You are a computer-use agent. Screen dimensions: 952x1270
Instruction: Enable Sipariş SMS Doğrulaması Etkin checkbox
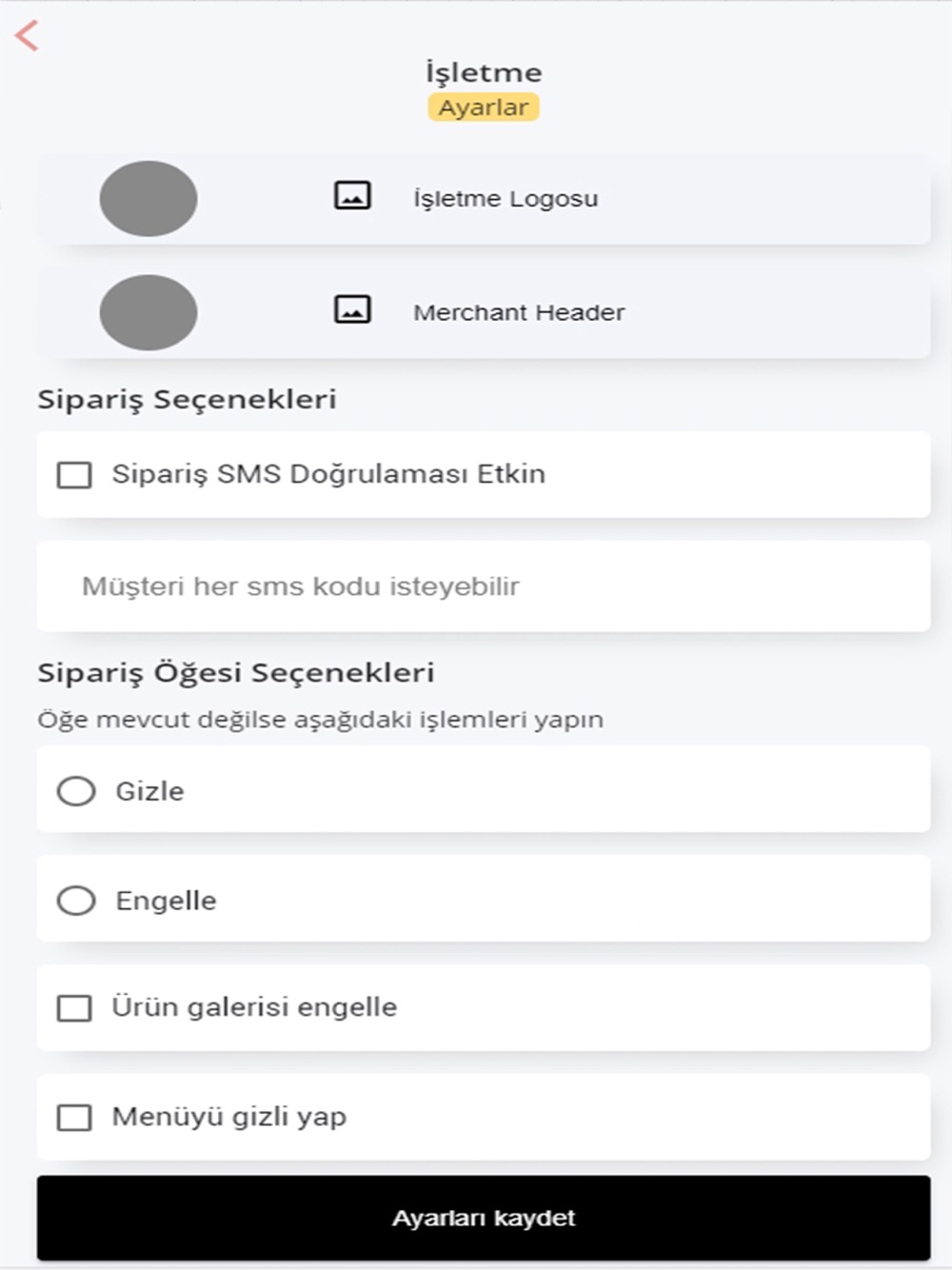(x=74, y=474)
